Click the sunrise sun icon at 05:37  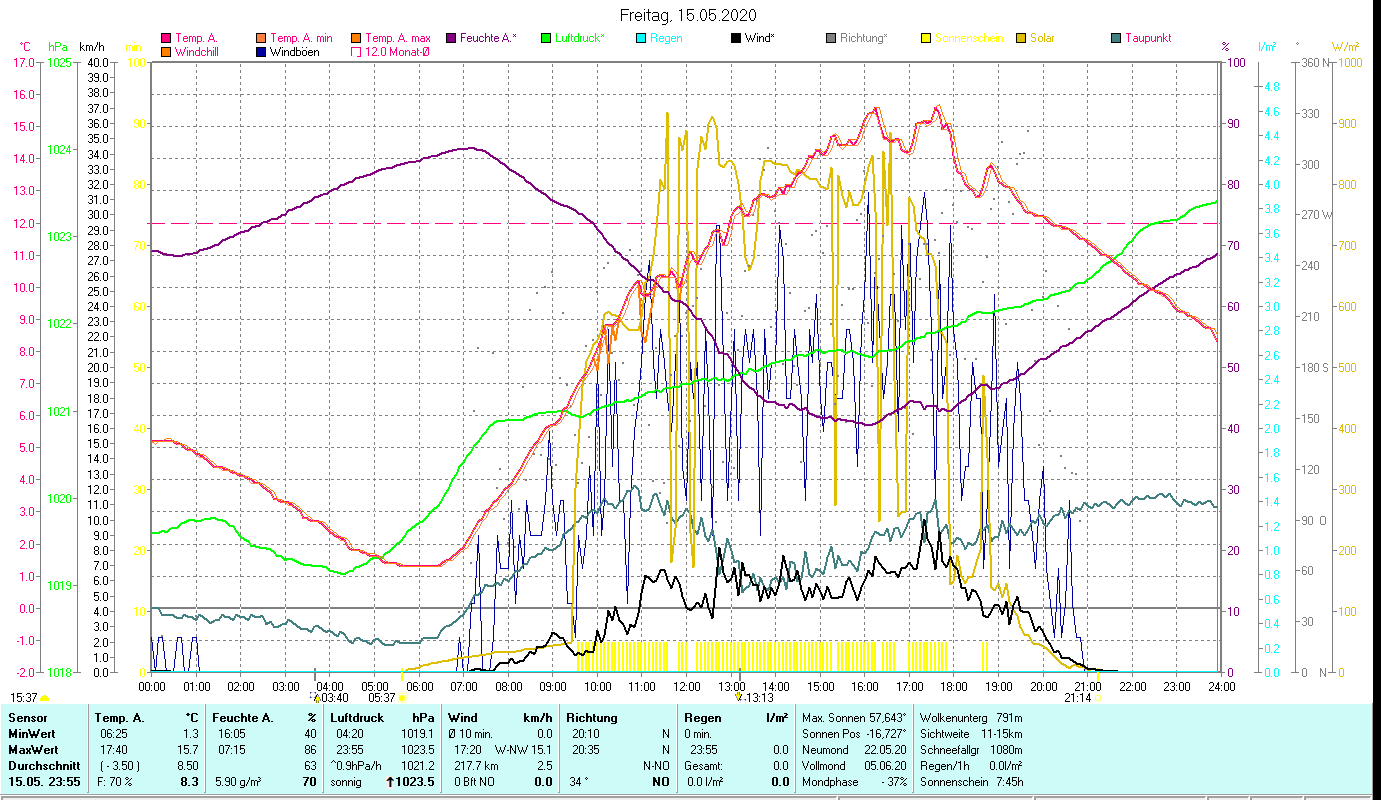point(402,698)
